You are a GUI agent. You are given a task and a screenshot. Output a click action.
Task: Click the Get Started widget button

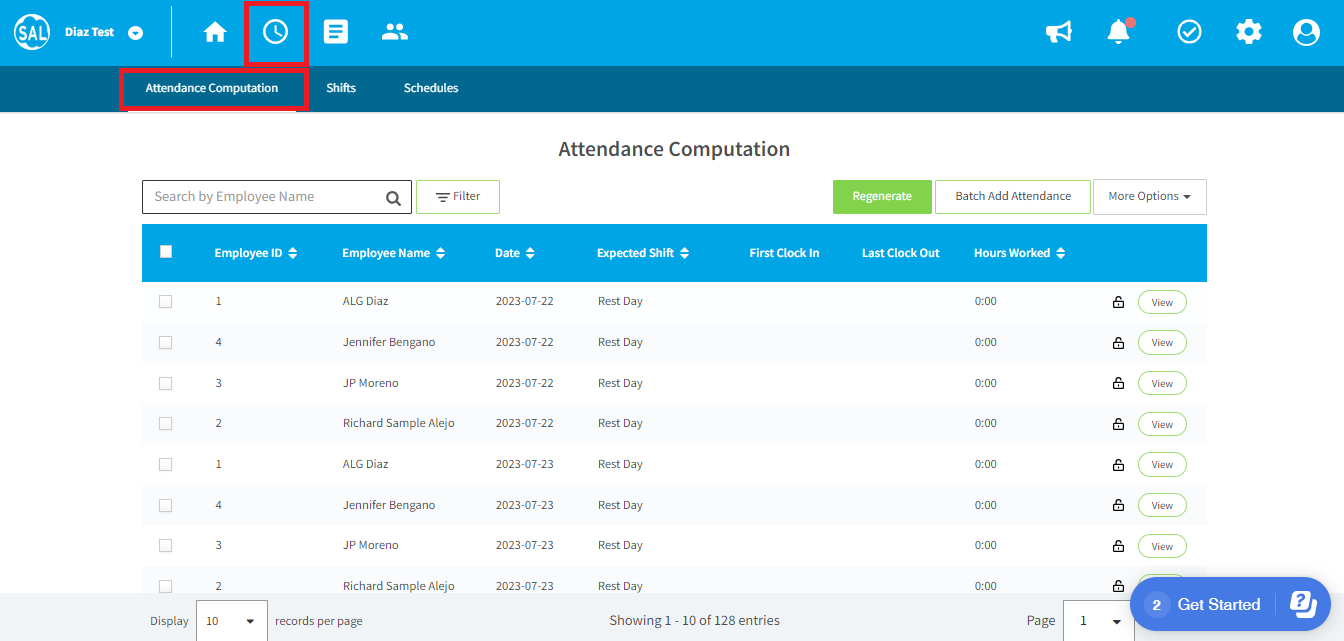click(x=1230, y=604)
